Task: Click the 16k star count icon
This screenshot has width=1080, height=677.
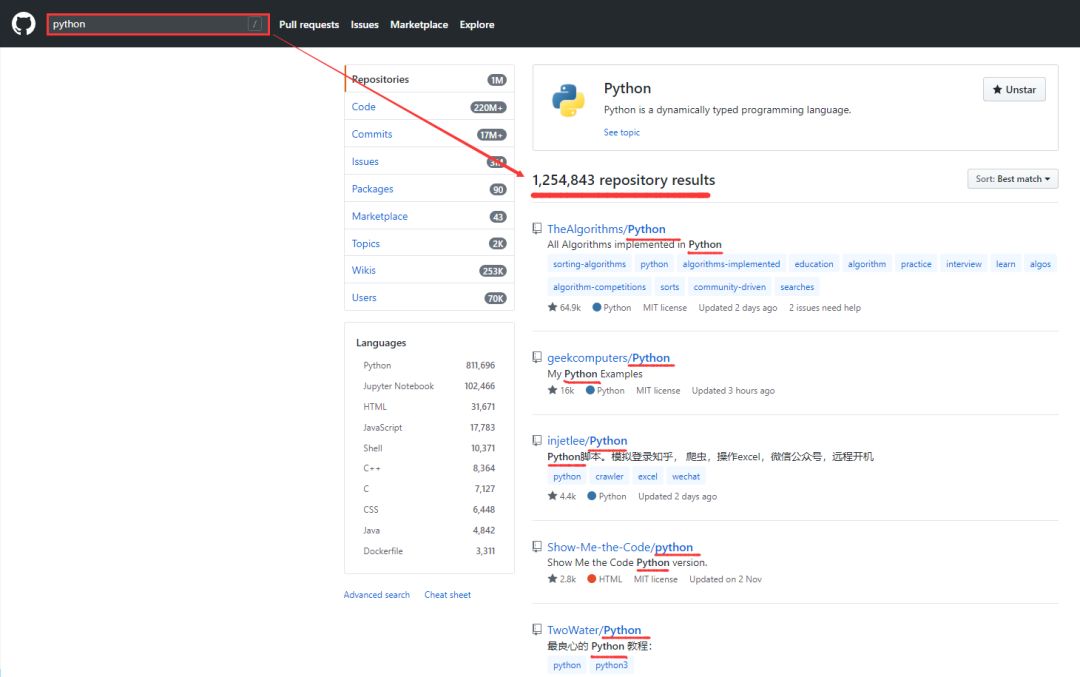Action: pos(552,390)
